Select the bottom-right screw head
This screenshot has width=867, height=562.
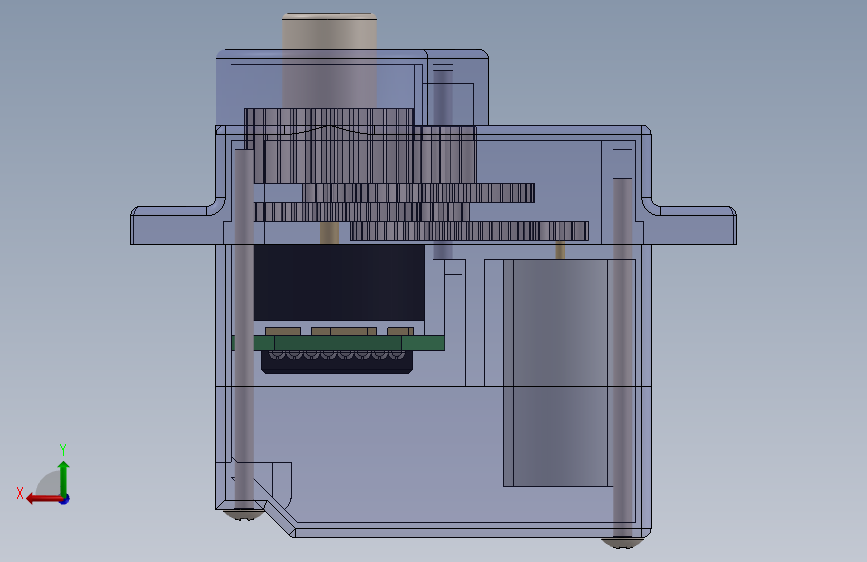point(623,543)
